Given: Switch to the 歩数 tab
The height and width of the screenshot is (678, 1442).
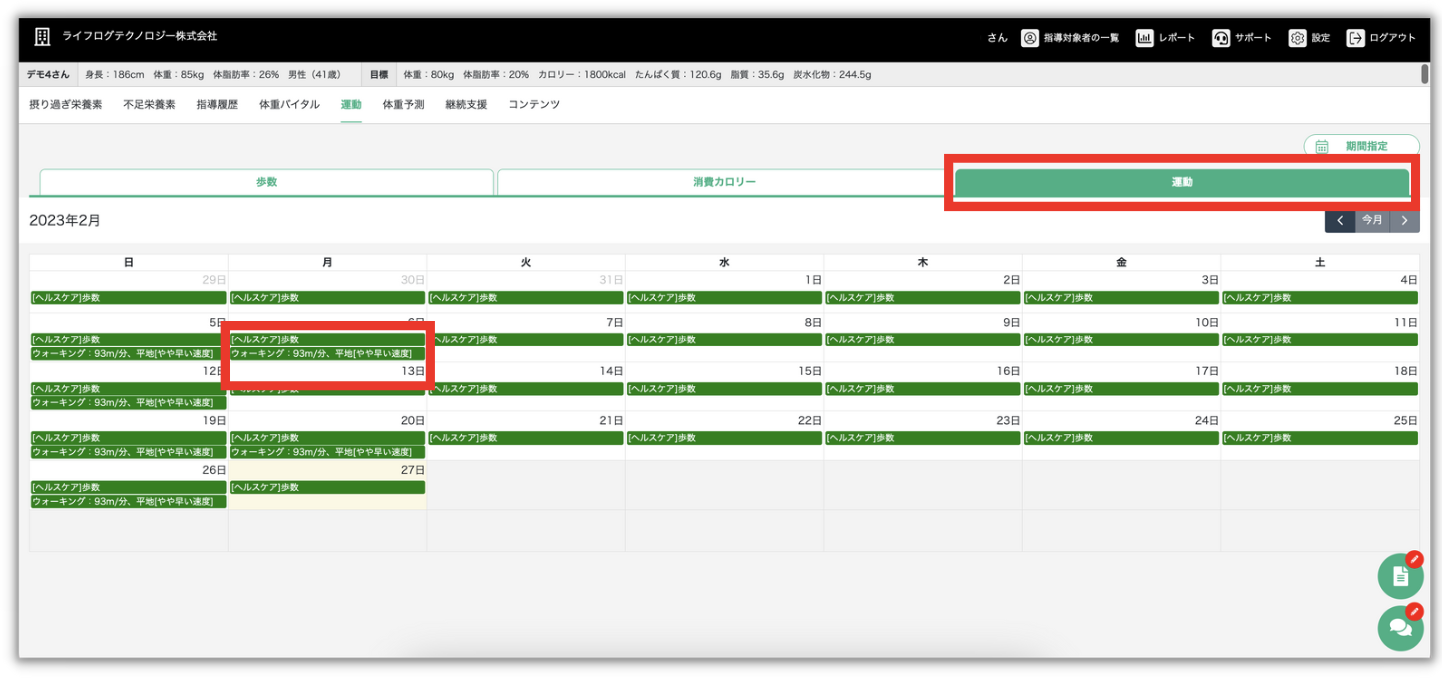Looking at the screenshot, I should coord(266,182).
